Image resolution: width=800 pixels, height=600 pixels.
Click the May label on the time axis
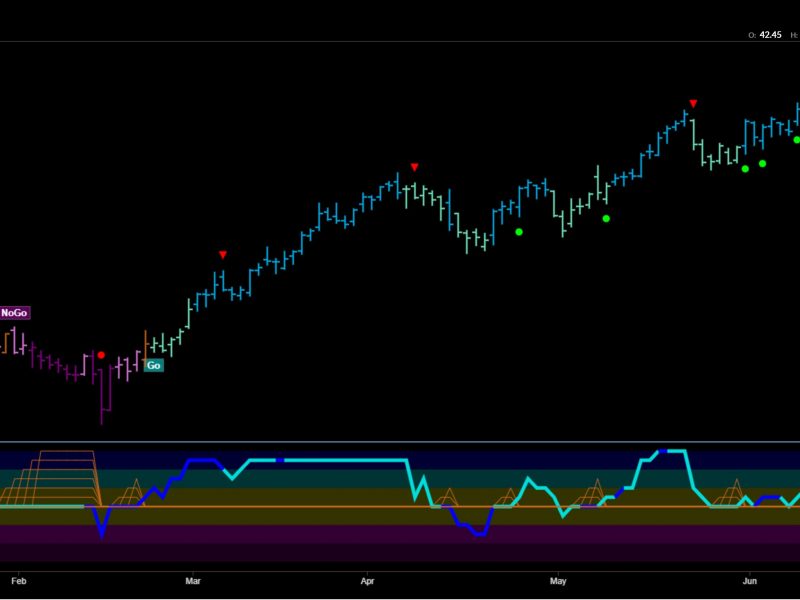coord(558,581)
